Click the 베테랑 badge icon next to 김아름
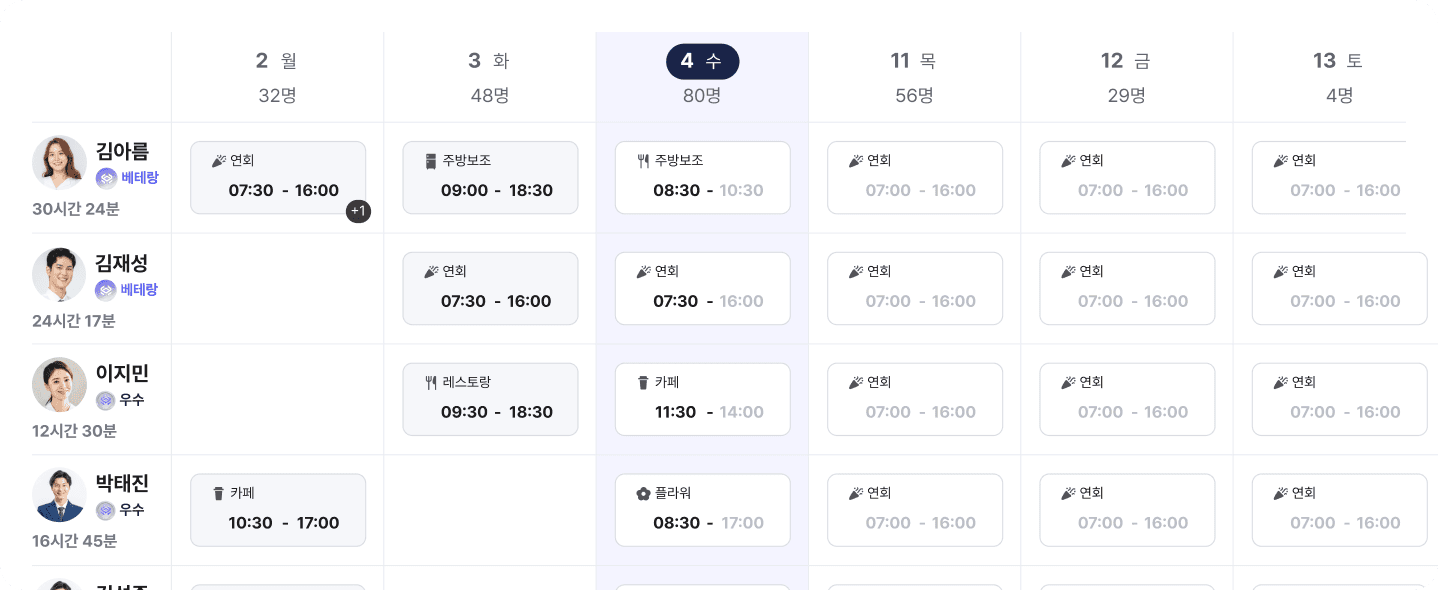Image resolution: width=1438 pixels, height=590 pixels. point(106,178)
